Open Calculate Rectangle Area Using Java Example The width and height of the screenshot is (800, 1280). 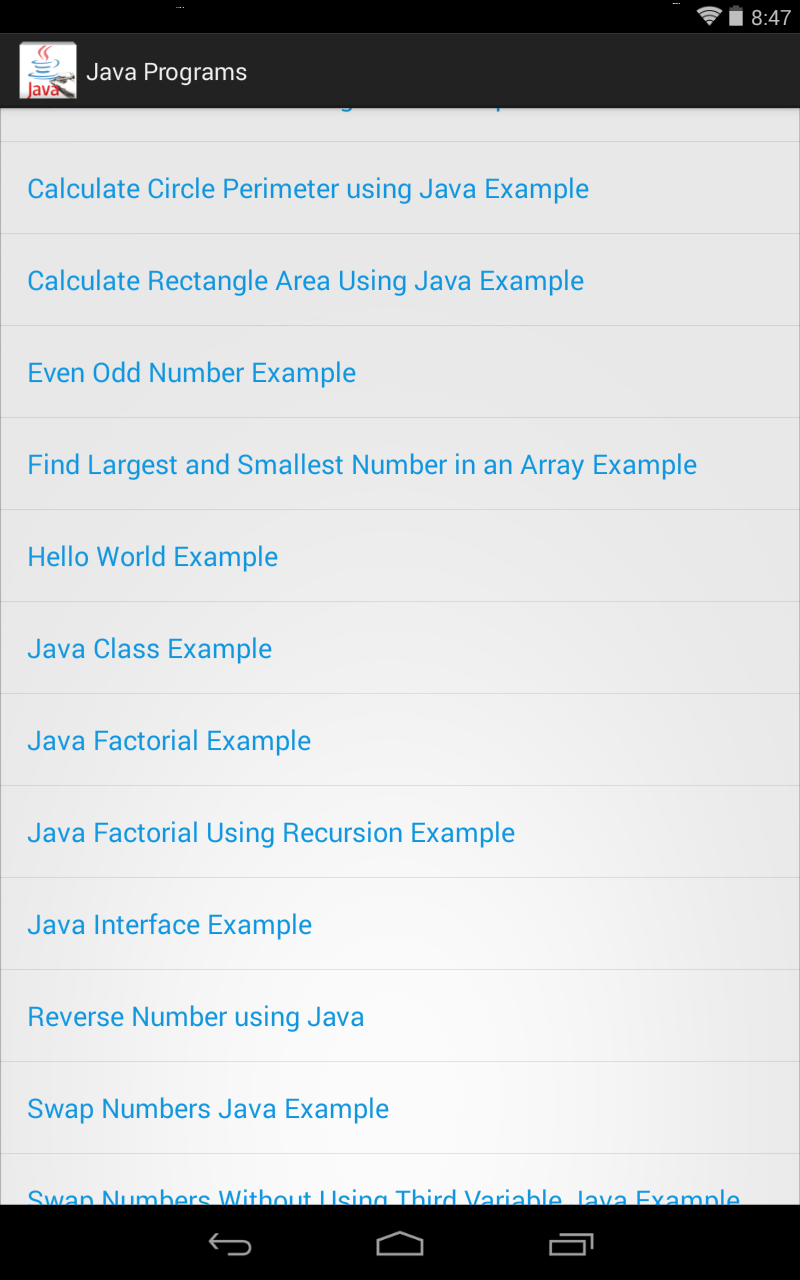(306, 280)
